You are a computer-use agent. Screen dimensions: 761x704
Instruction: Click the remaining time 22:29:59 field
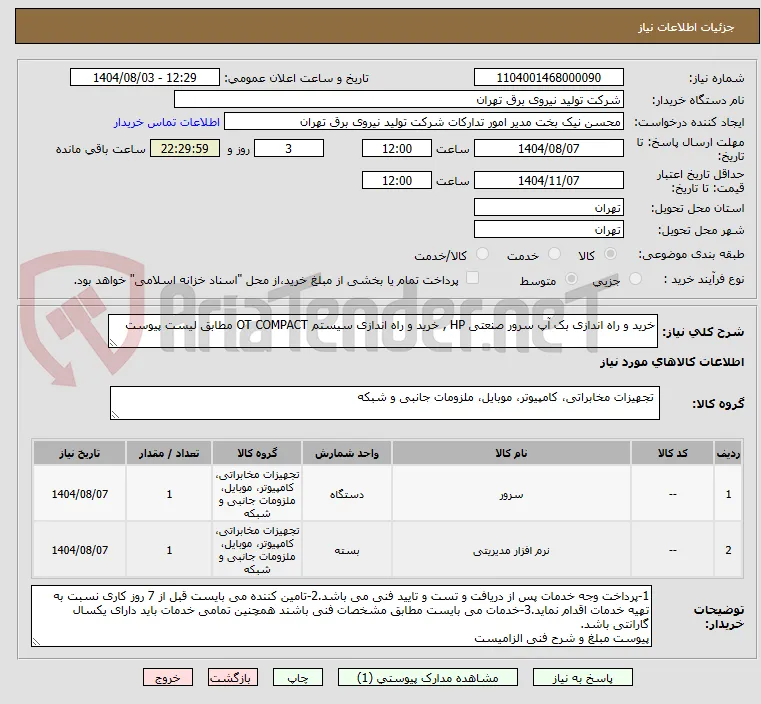185,148
